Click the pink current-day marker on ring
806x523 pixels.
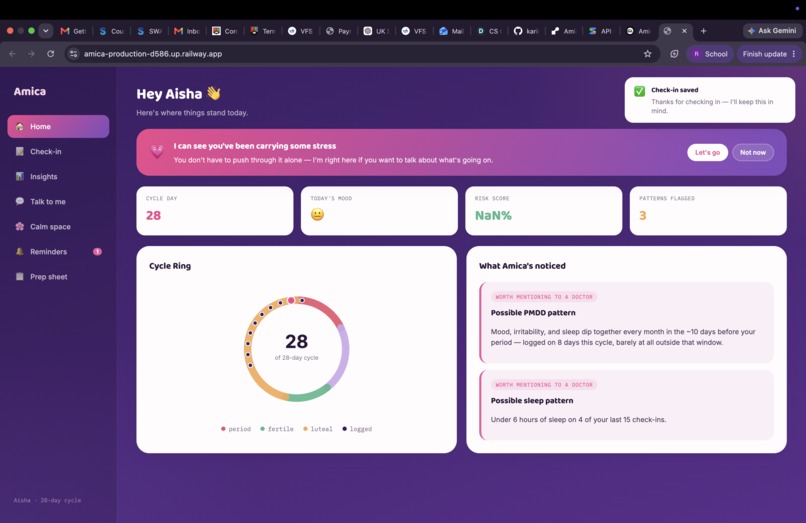(x=291, y=300)
